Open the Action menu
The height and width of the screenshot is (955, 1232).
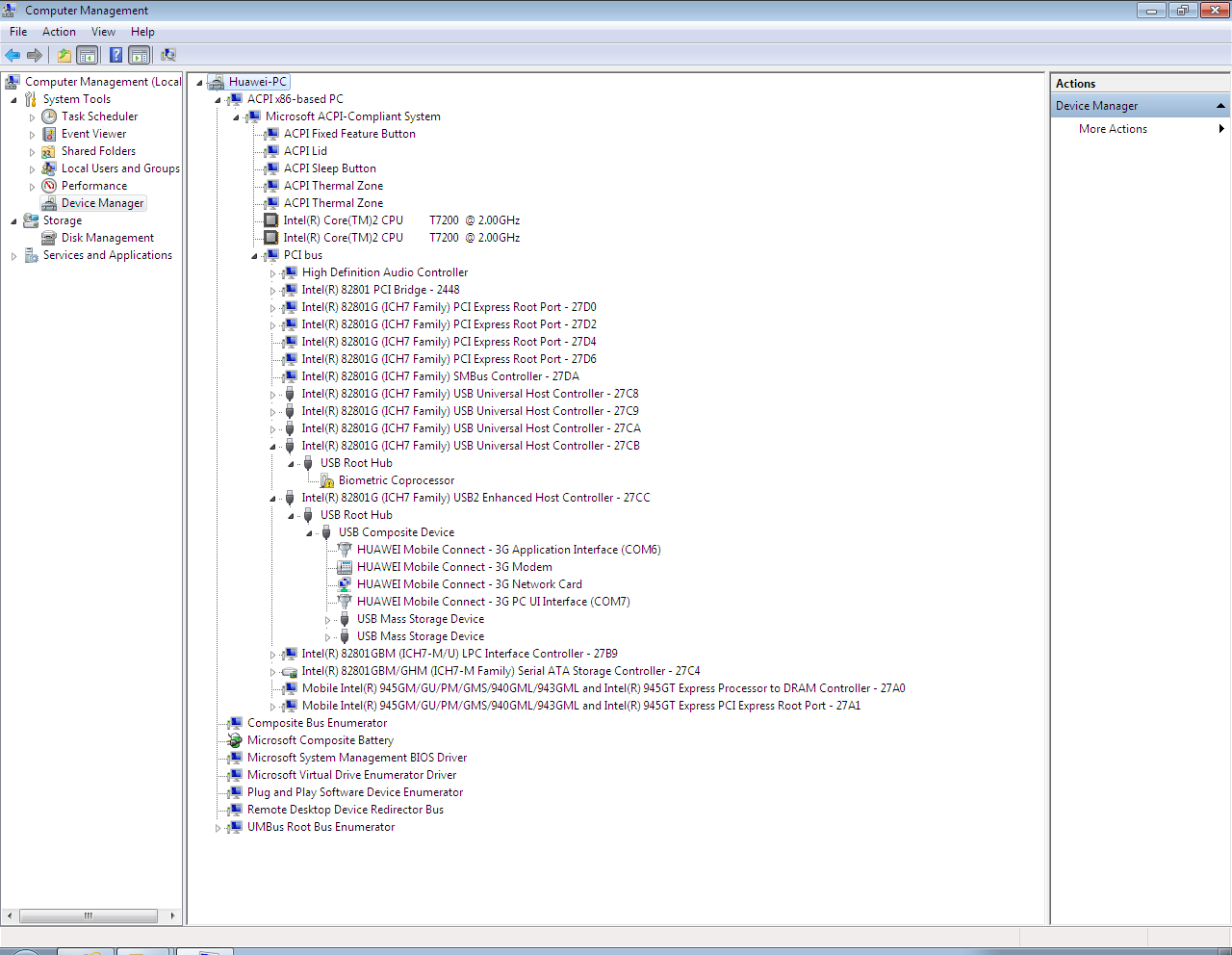pyautogui.click(x=59, y=32)
